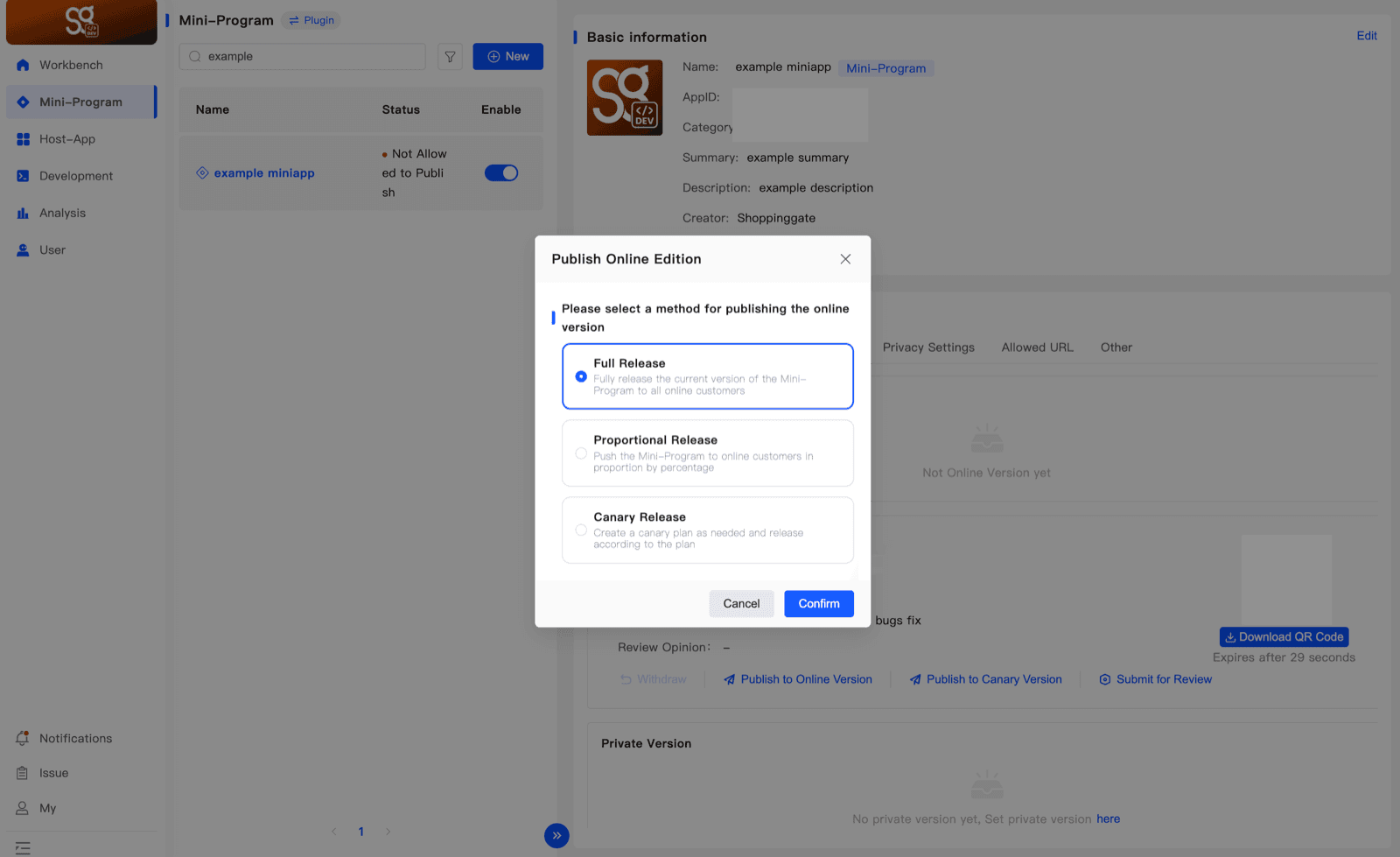Viewport: 1400px width, 857px height.
Task: Open the Issue page in the sidebar
Action: point(53,773)
